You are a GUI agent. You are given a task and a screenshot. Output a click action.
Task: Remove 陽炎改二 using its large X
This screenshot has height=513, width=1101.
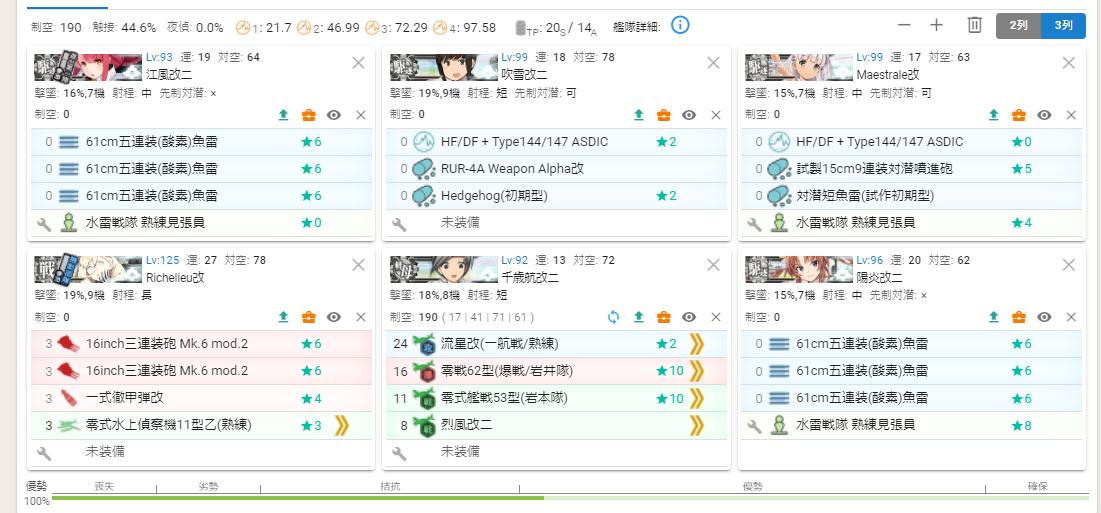point(1069,265)
